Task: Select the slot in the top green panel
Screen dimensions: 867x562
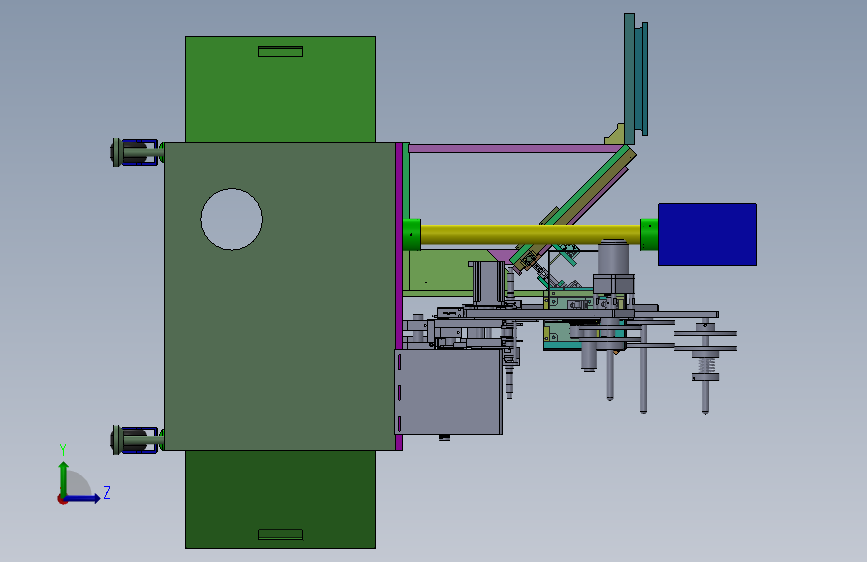Action: pyautogui.click(x=280, y=51)
